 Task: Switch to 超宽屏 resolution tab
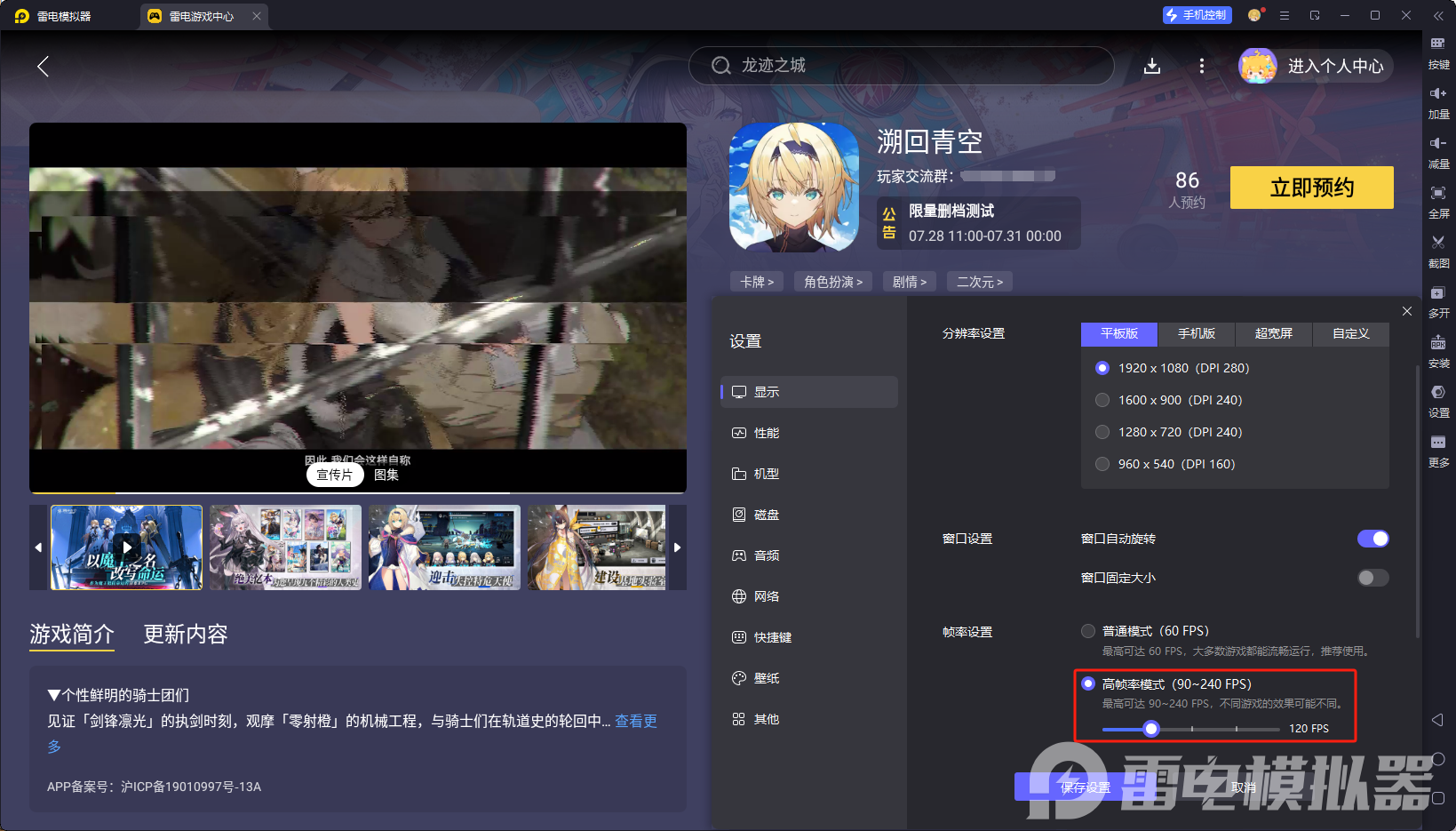coord(1274,334)
